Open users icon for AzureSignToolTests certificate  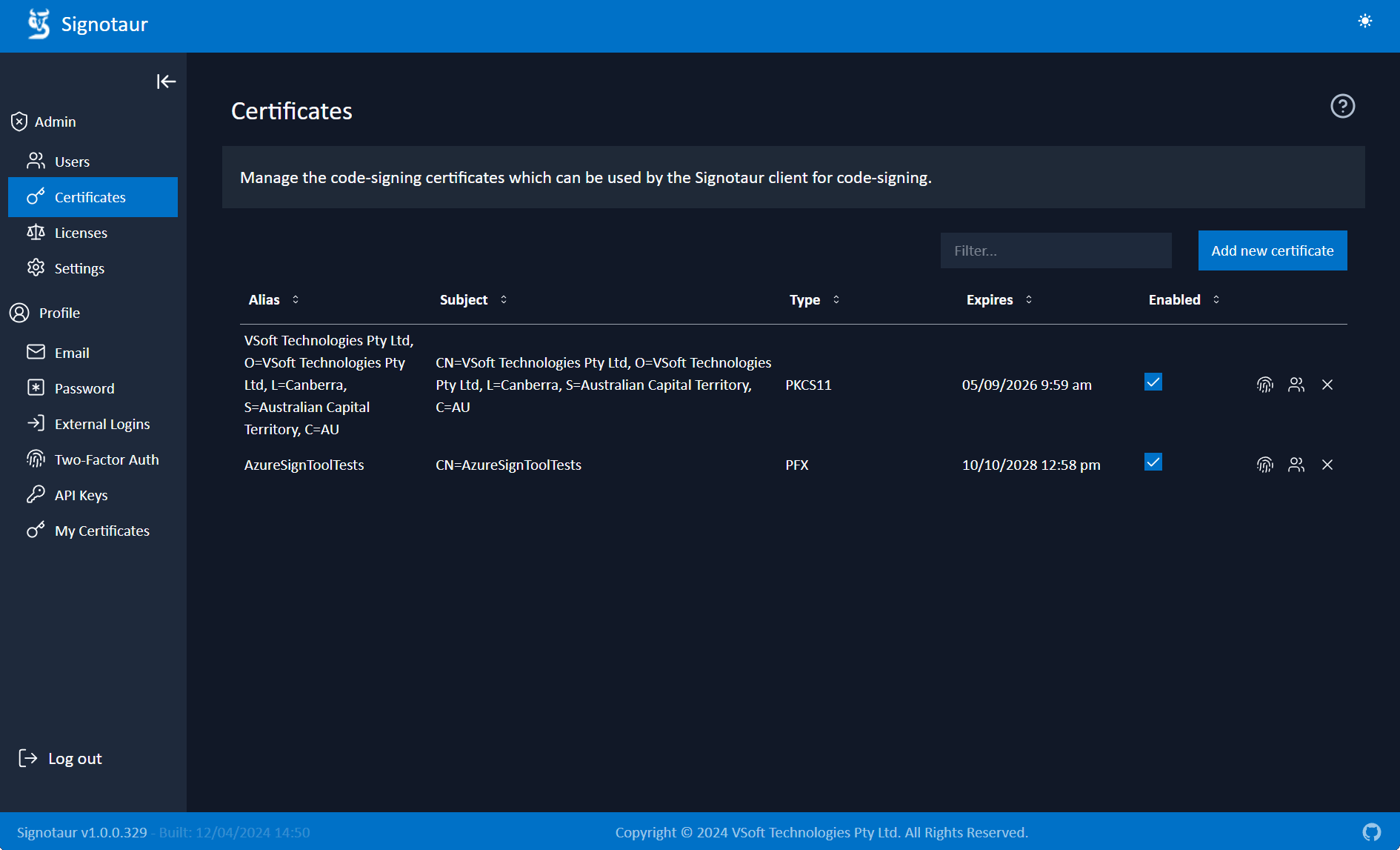(1296, 465)
